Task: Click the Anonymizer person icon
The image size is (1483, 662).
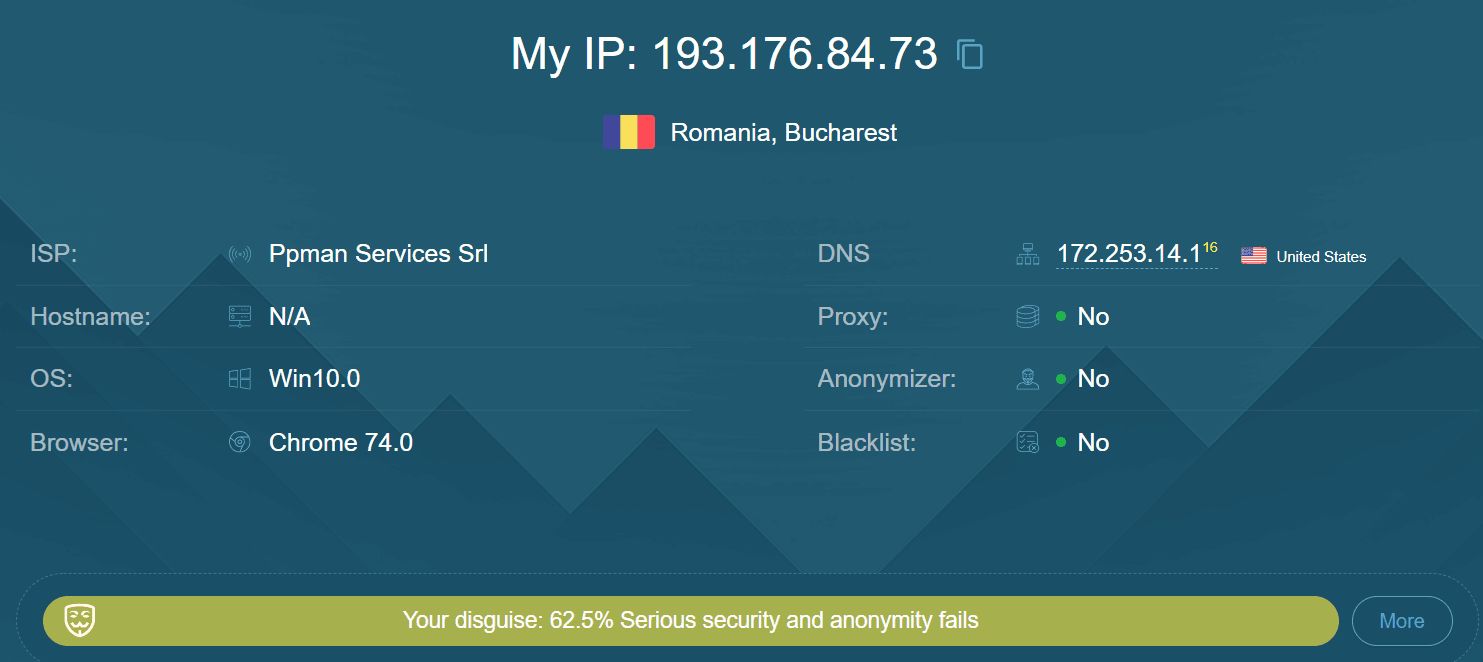Action: coord(1027,379)
